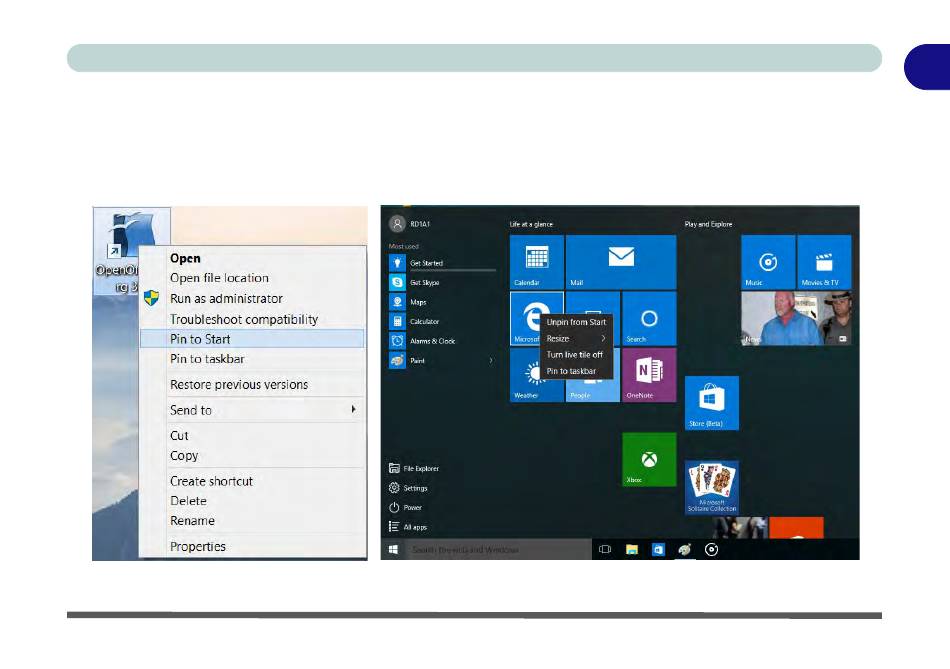Click the Search the web and Windows box
Screen dimensions: 950x669
coord(498,550)
